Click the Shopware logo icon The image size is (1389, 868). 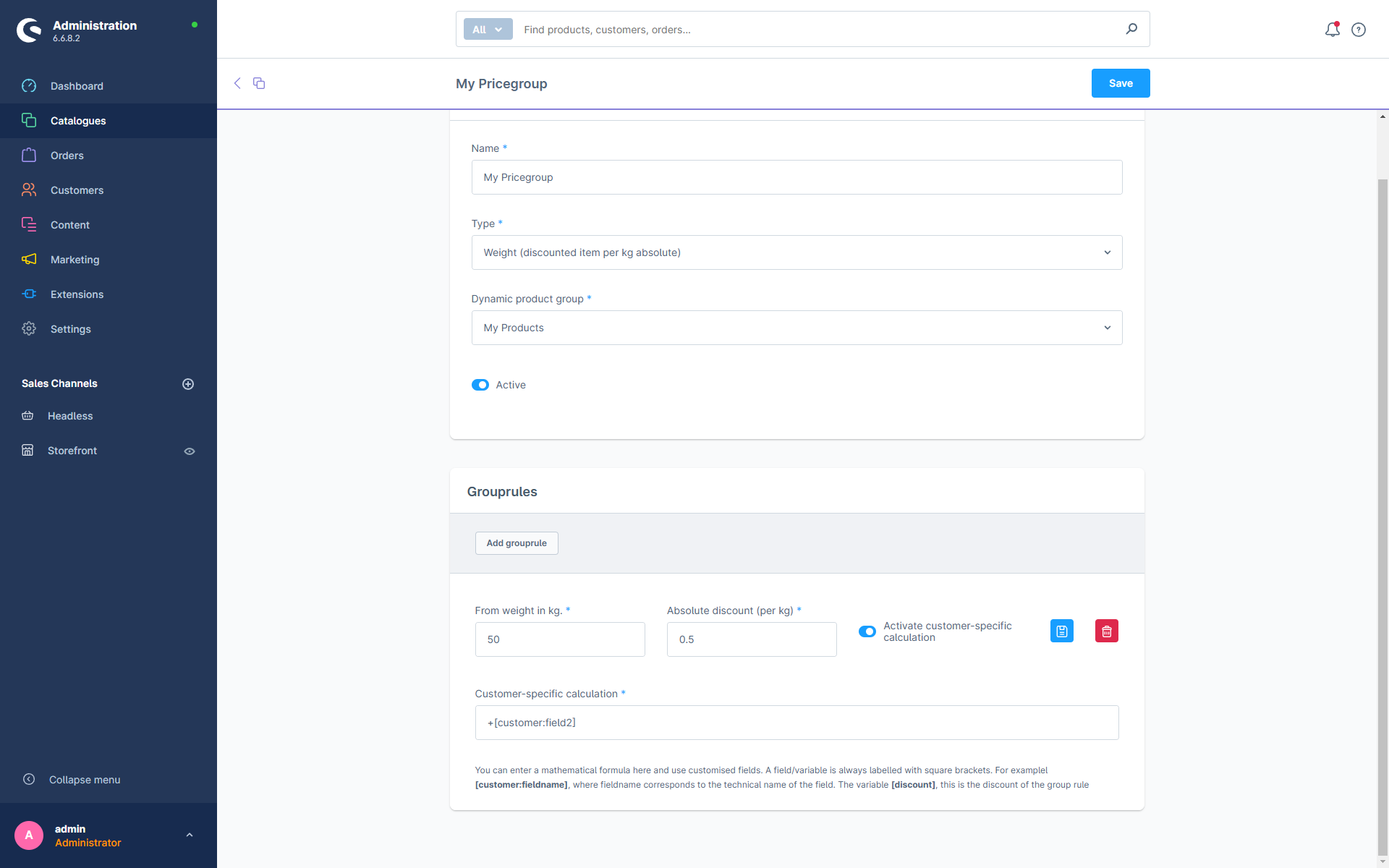(29, 30)
